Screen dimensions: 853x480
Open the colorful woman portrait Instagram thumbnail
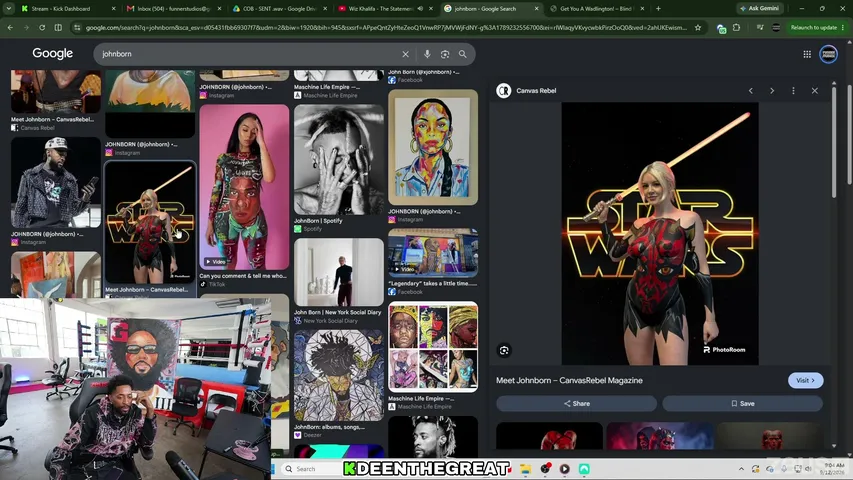click(x=433, y=147)
